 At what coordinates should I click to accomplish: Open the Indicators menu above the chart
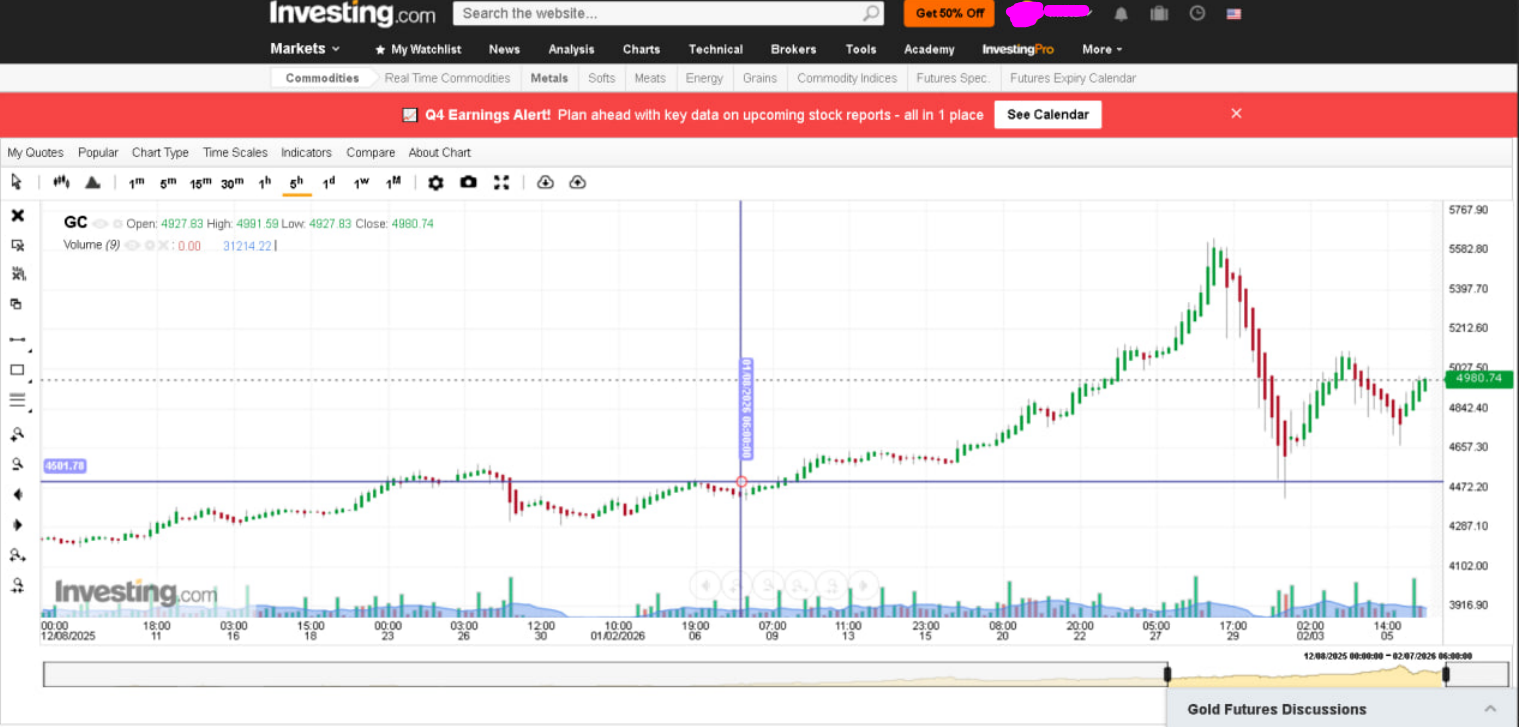306,152
